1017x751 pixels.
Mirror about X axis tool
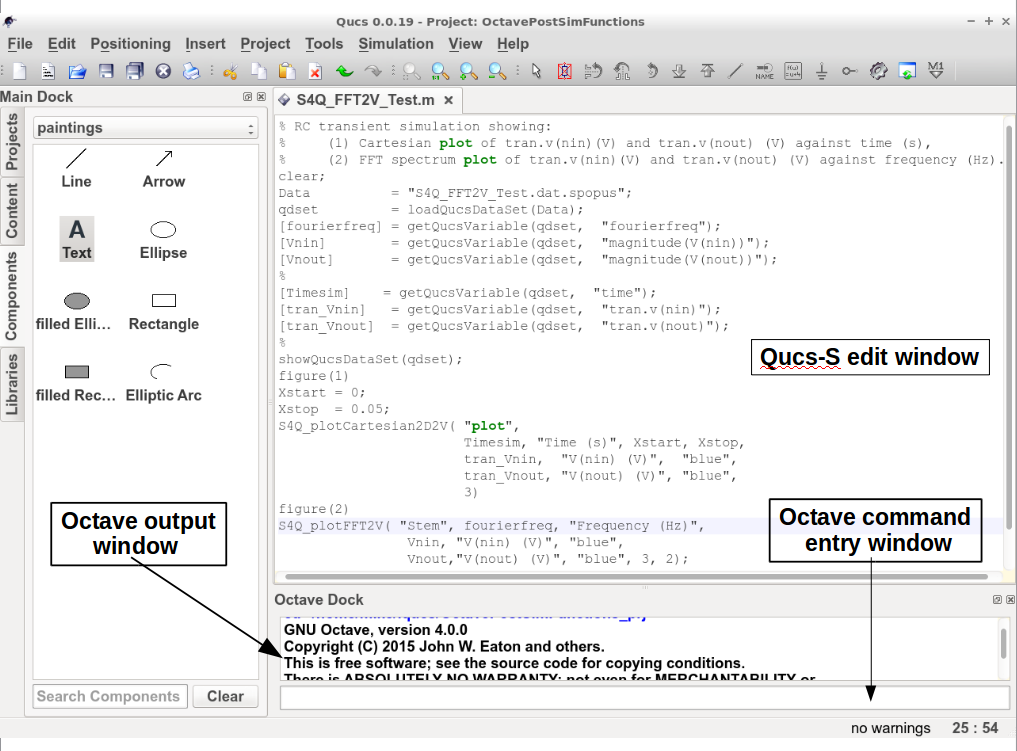tap(593, 71)
